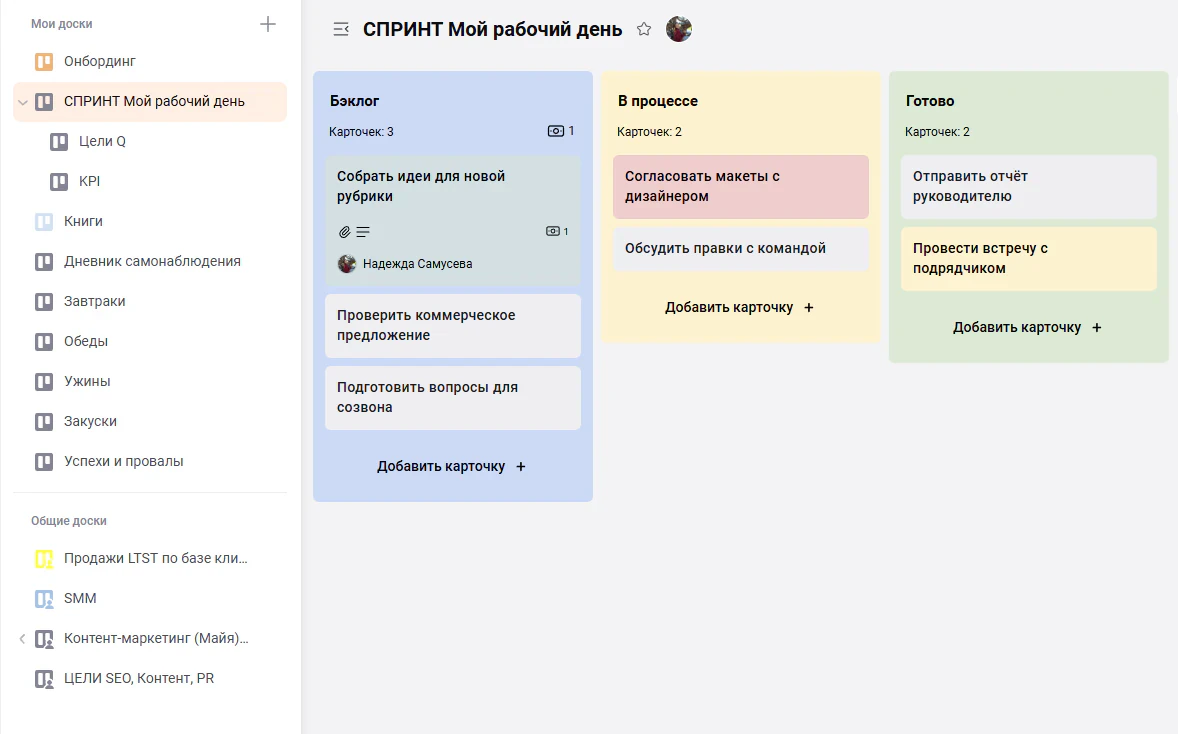Click the Карточек: 2 counter in Готово

click(937, 132)
